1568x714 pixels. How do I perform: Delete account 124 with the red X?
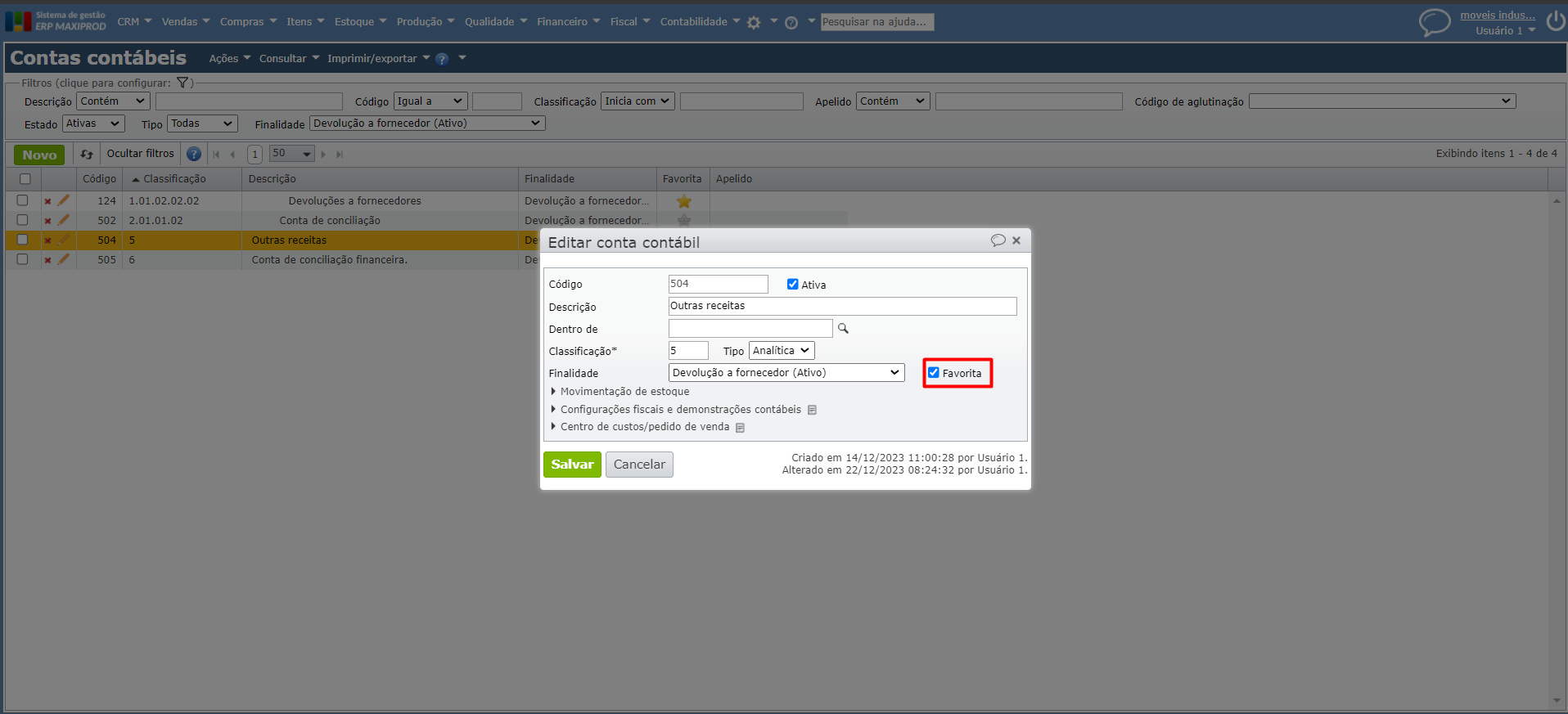coord(47,201)
